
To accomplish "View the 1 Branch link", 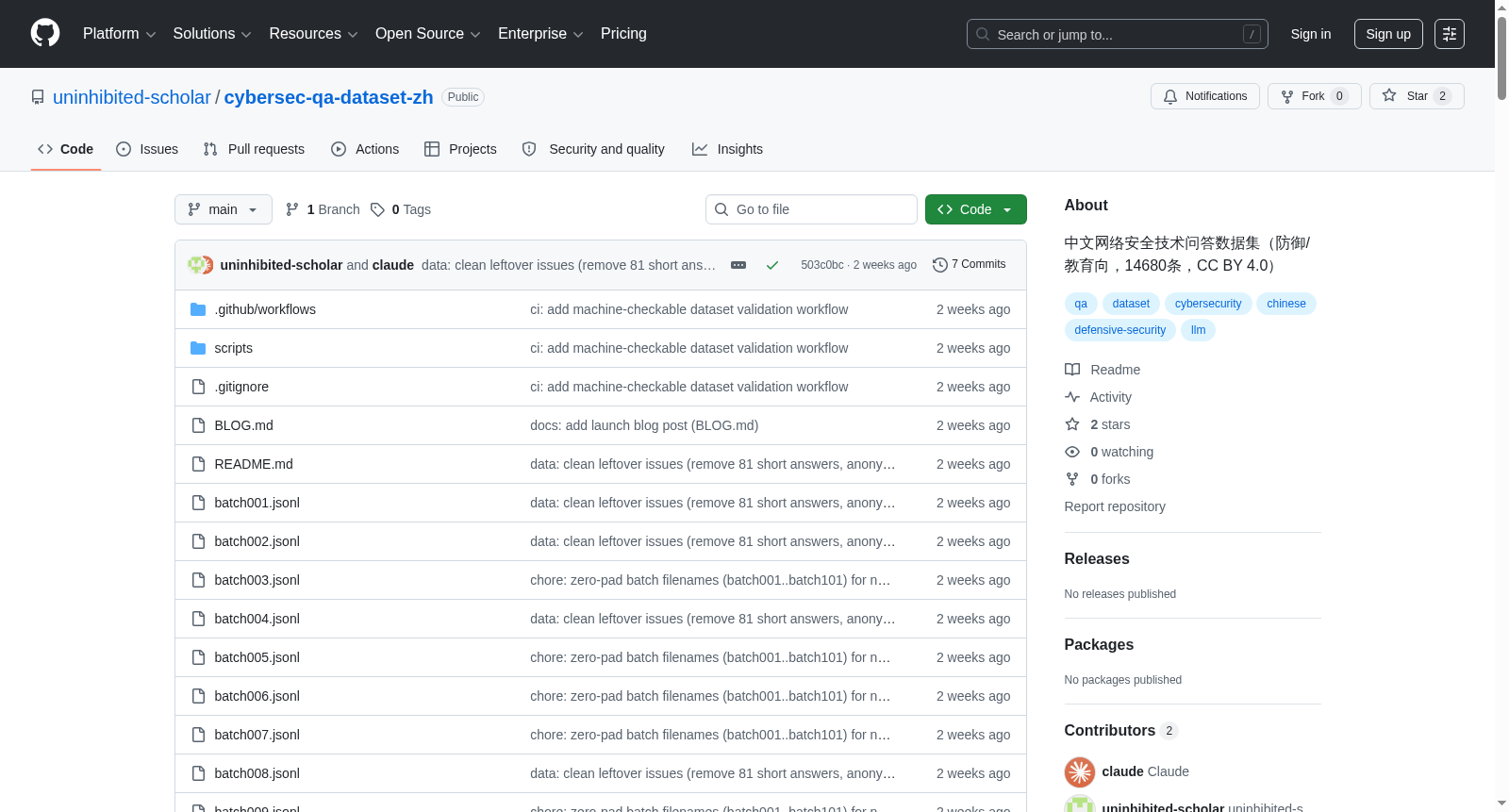I will coord(323,209).
